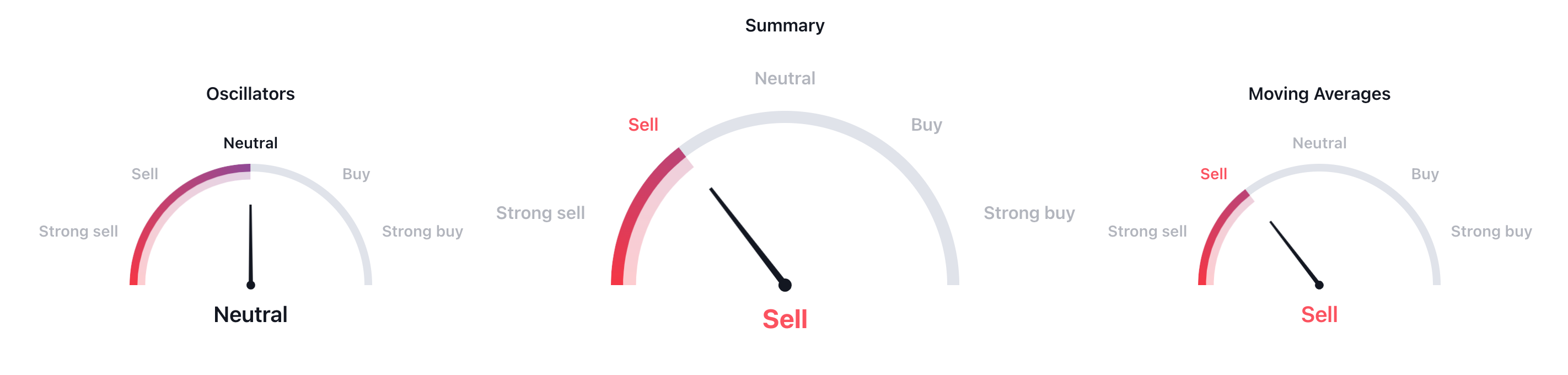Image resolution: width=1568 pixels, height=375 pixels.
Task: Click the Strong sell label on Summary gauge
Action: coord(540,213)
